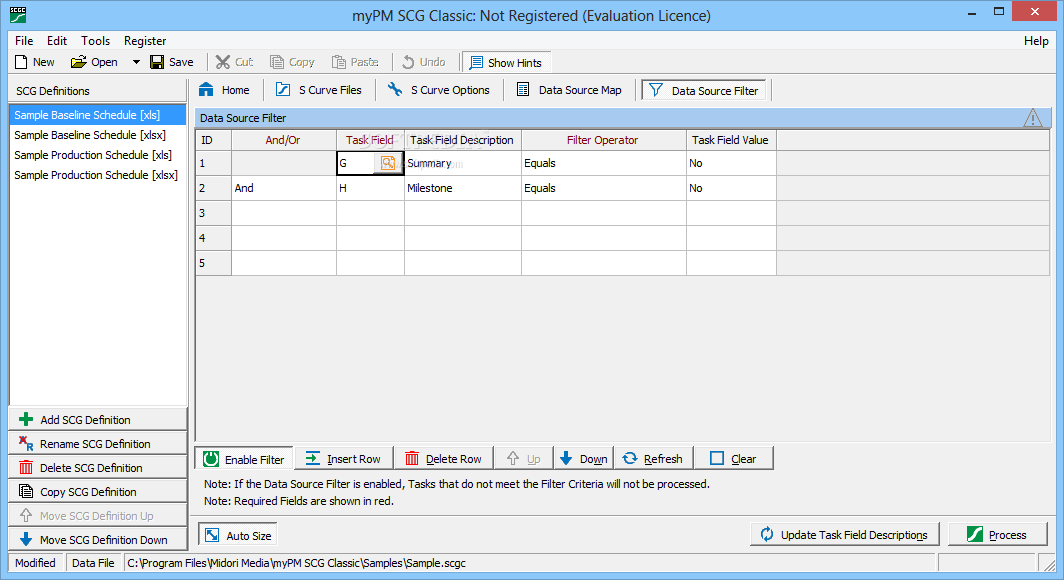Click Copy SCG Definition button
The image size is (1064, 580).
click(98, 492)
